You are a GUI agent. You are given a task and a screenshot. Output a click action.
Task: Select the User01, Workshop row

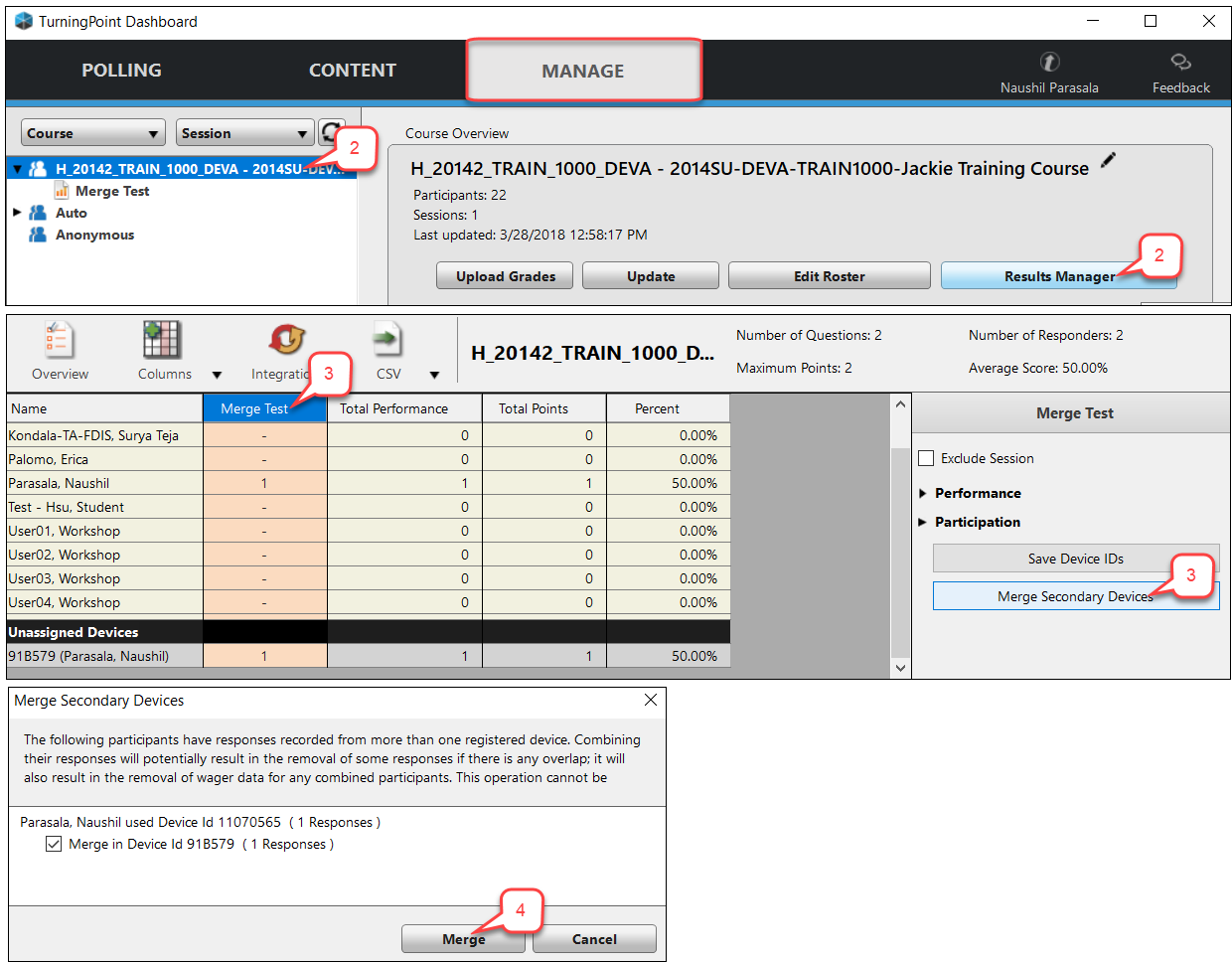point(369,531)
